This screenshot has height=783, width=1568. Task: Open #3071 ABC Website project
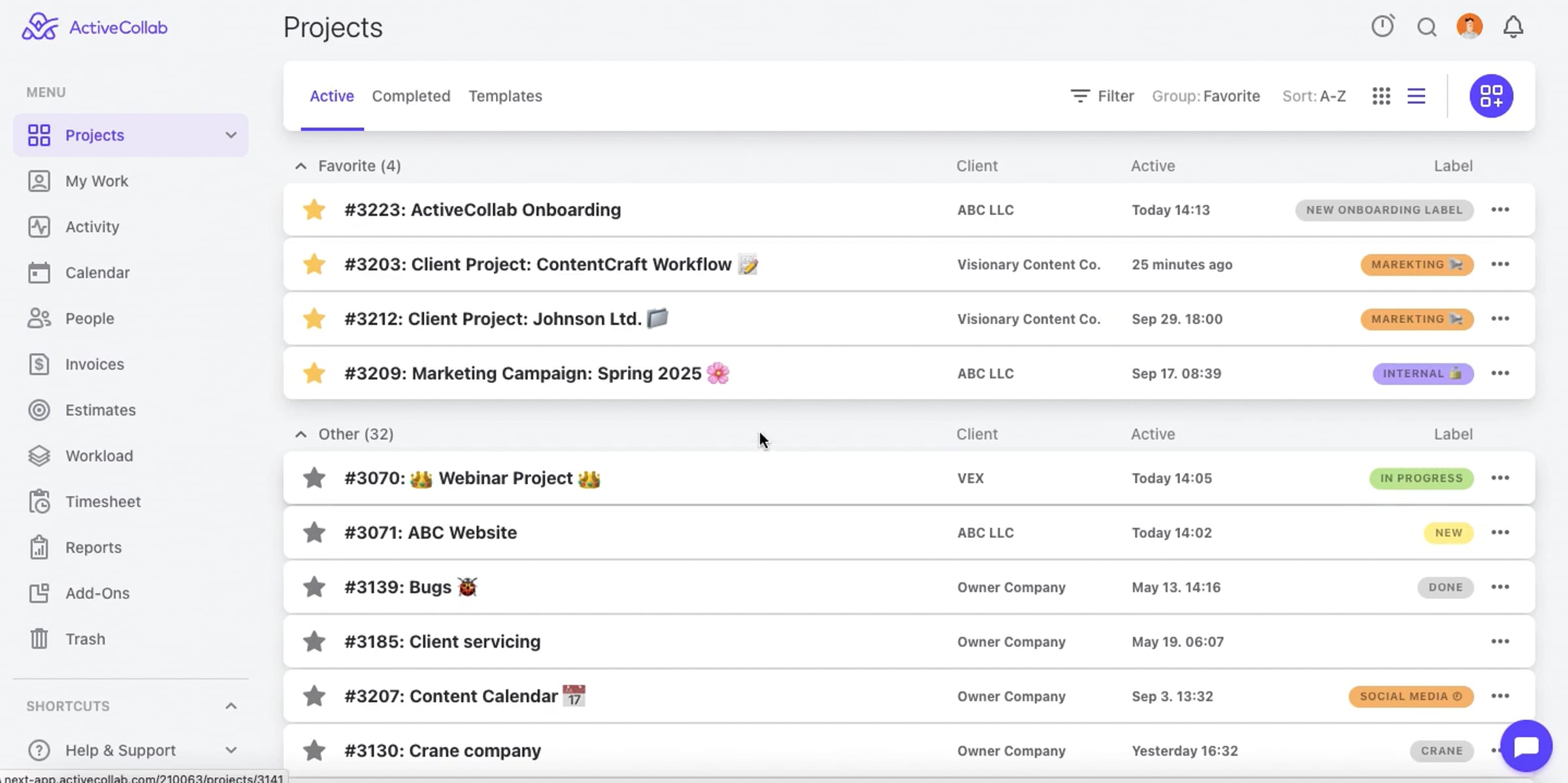coord(431,533)
